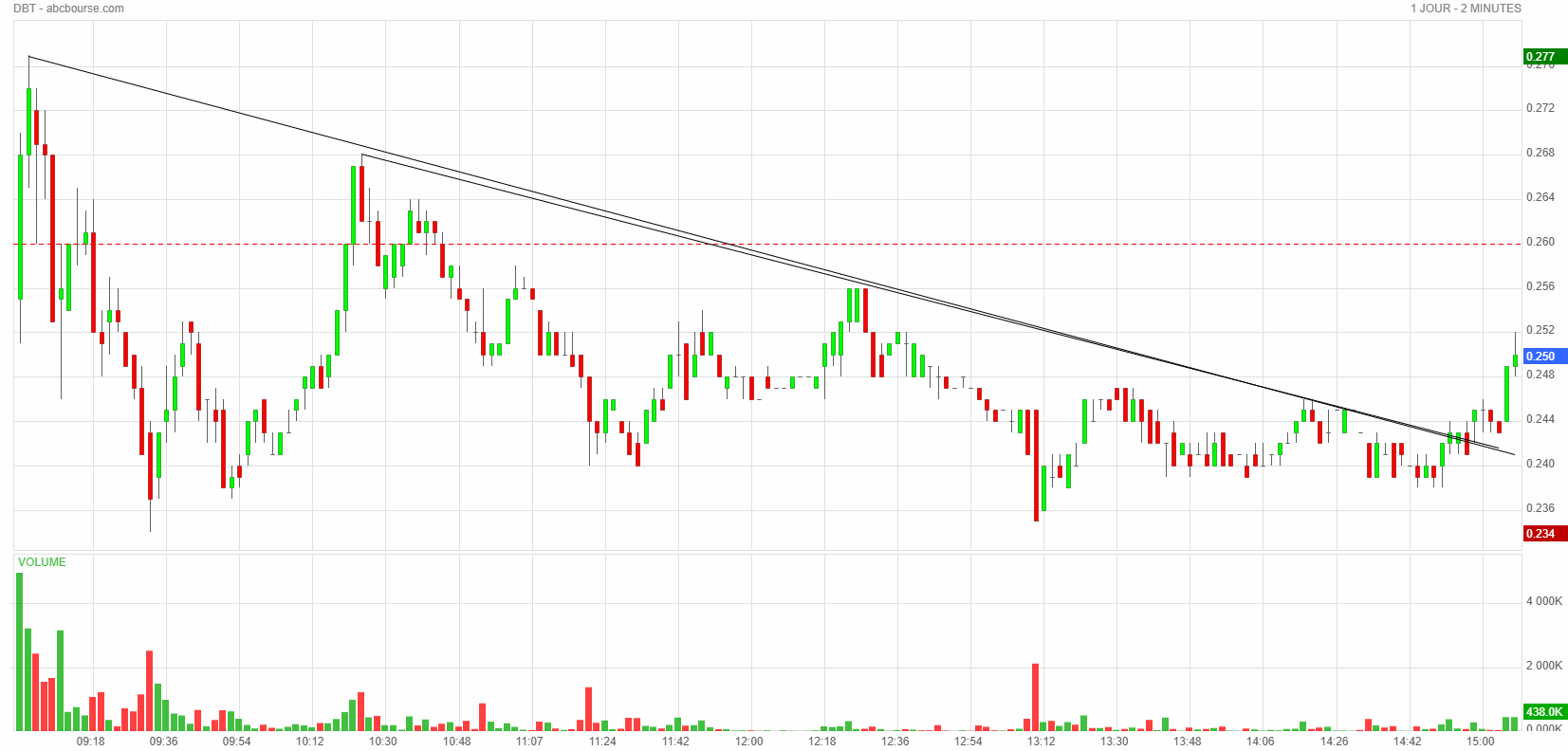Click the 14:42 time axis label
This screenshot has width=1568, height=751.
point(1408,742)
